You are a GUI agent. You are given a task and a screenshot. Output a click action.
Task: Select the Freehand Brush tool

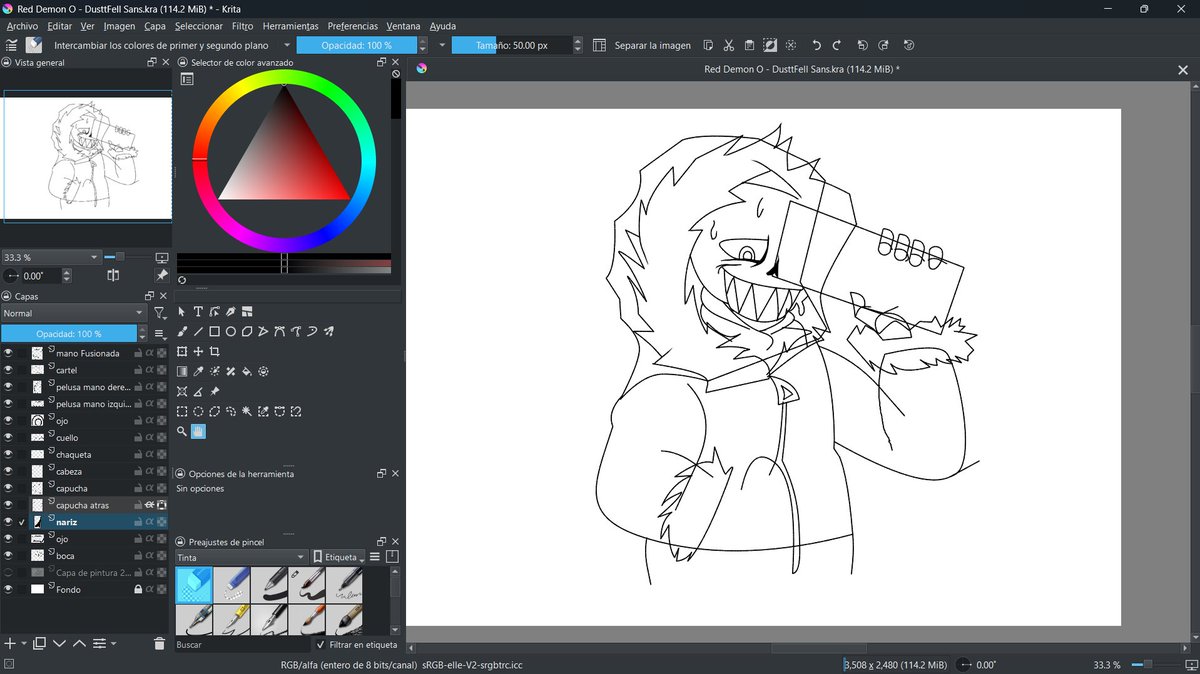tap(182, 332)
